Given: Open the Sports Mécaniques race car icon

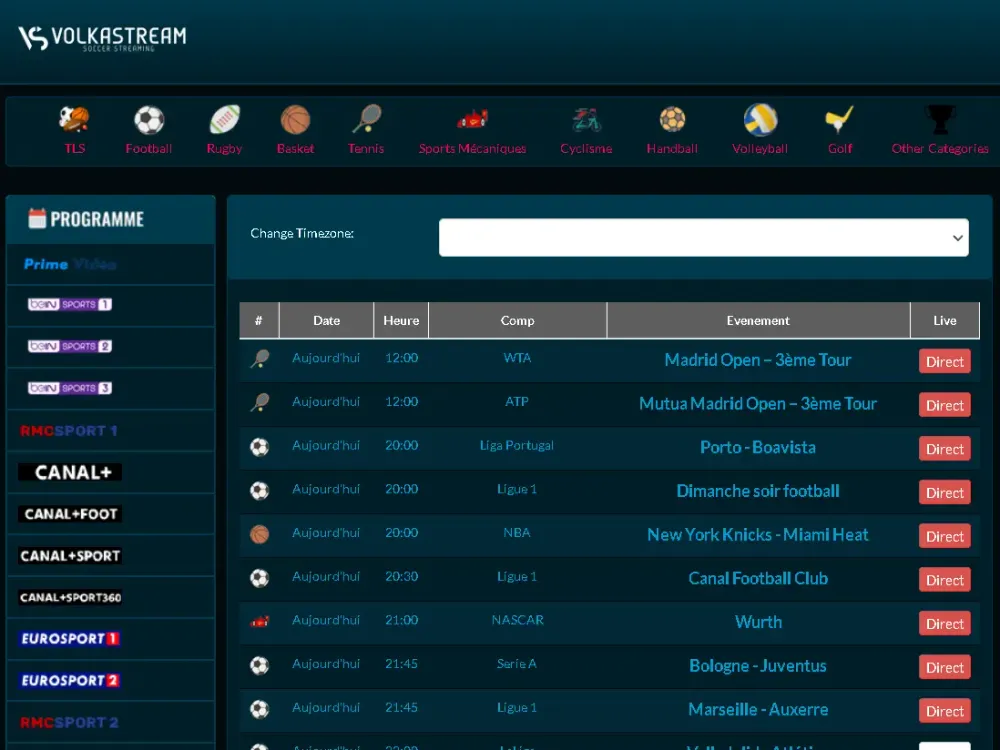Looking at the screenshot, I should (472, 119).
